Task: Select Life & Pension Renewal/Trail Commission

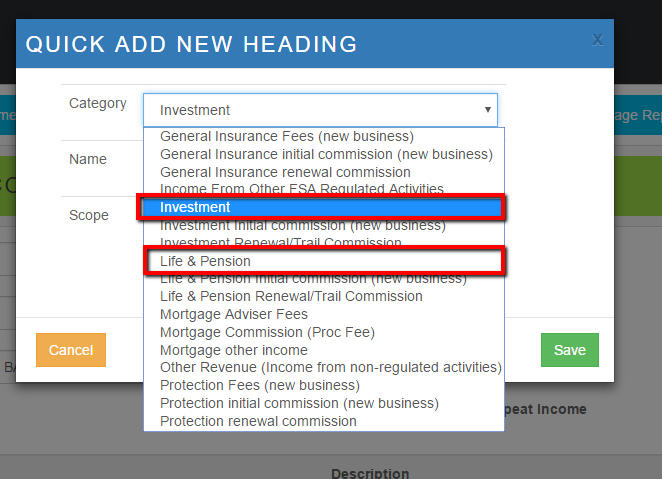Action: 291,296
